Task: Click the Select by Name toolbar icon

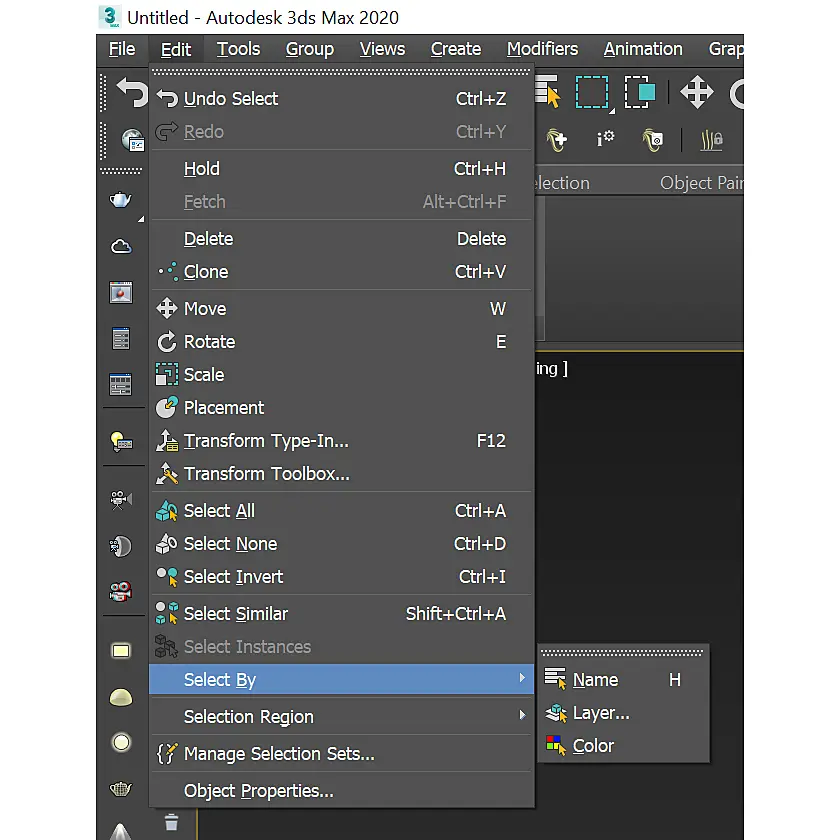Action: coord(548,93)
